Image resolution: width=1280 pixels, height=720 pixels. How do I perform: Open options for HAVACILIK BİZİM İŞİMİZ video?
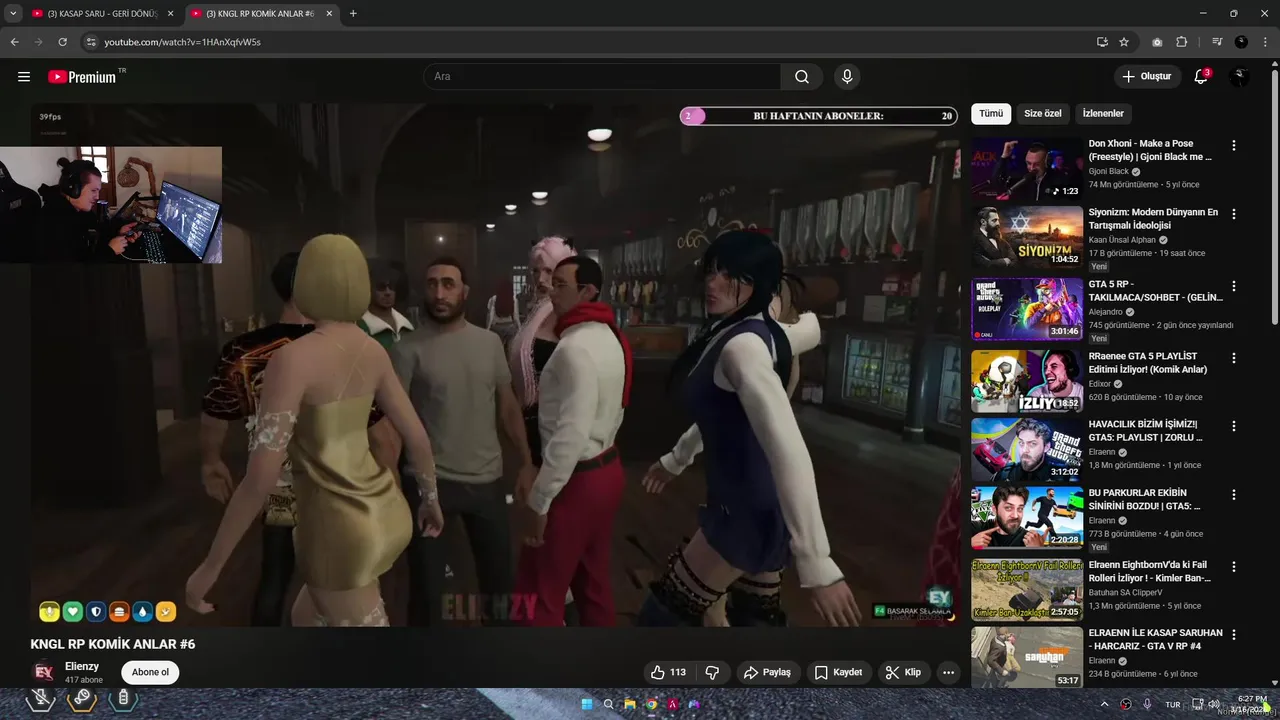(1233, 425)
